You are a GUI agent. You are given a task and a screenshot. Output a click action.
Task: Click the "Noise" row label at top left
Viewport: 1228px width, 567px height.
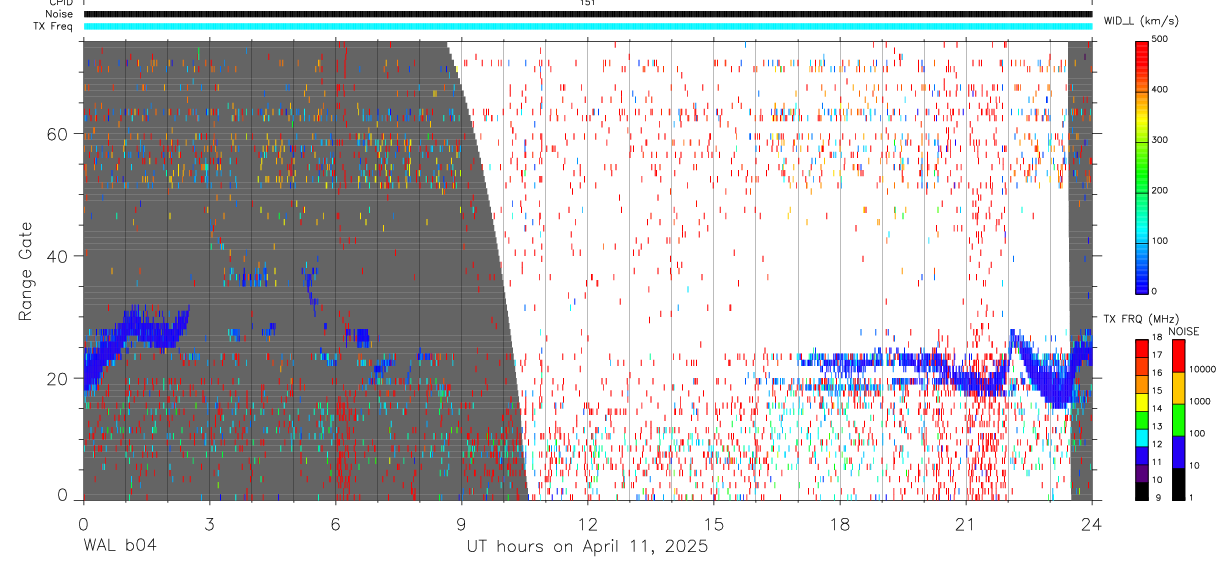pos(60,14)
